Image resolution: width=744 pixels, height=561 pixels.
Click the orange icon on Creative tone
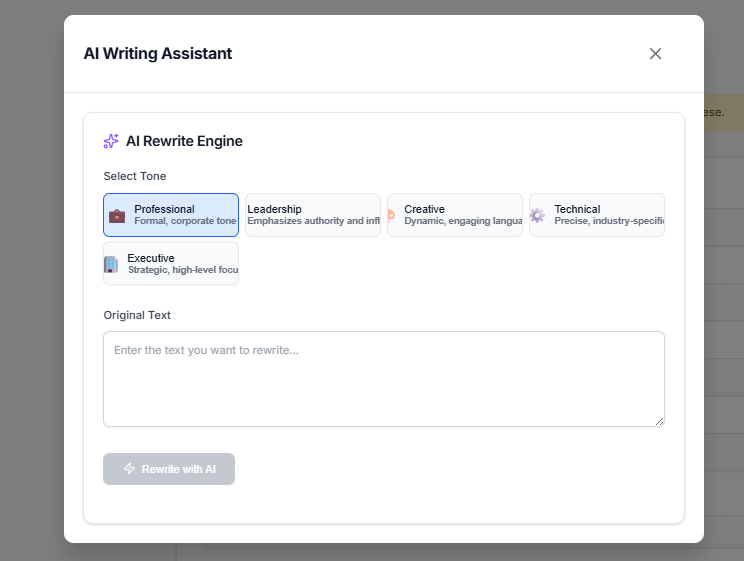point(391,215)
